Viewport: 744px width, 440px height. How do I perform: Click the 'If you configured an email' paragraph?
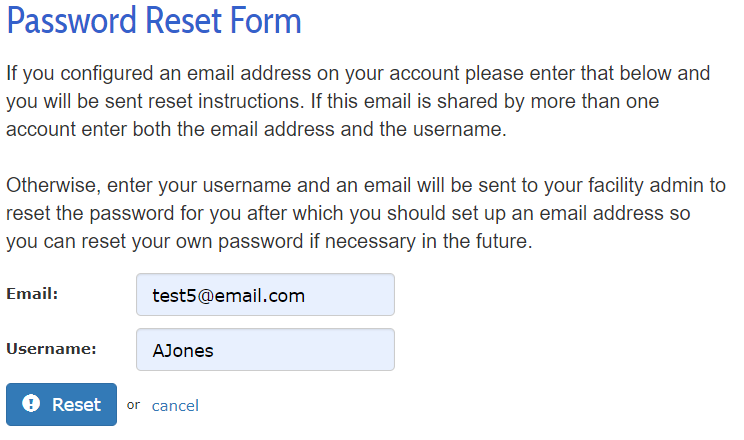[358, 101]
